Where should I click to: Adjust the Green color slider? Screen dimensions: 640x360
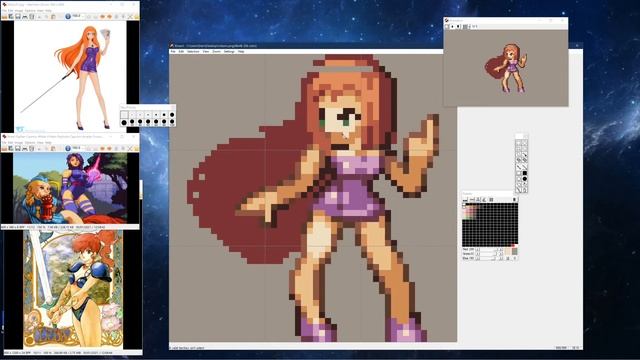click(x=489, y=254)
